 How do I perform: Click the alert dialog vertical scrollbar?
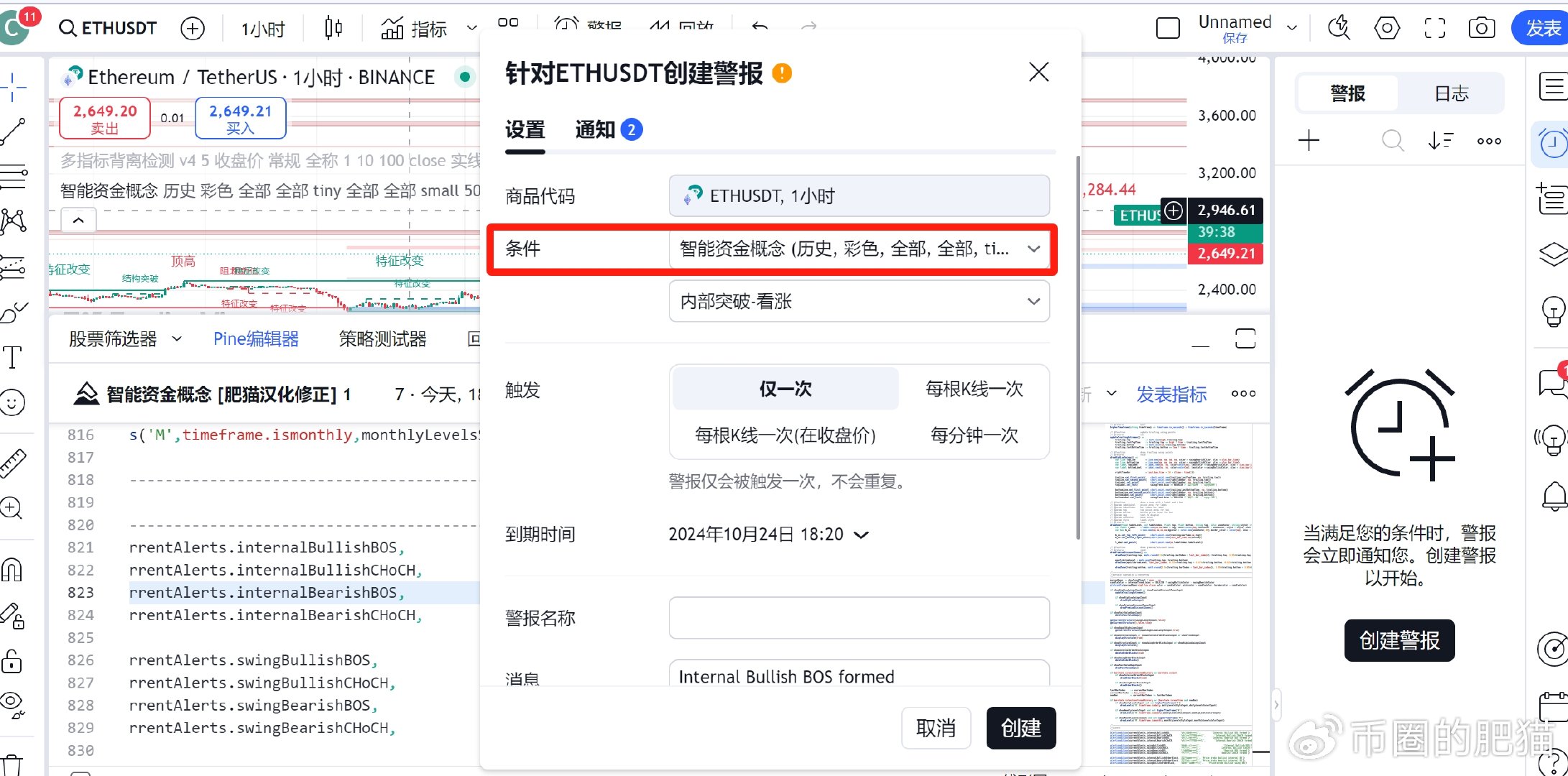(x=1077, y=347)
